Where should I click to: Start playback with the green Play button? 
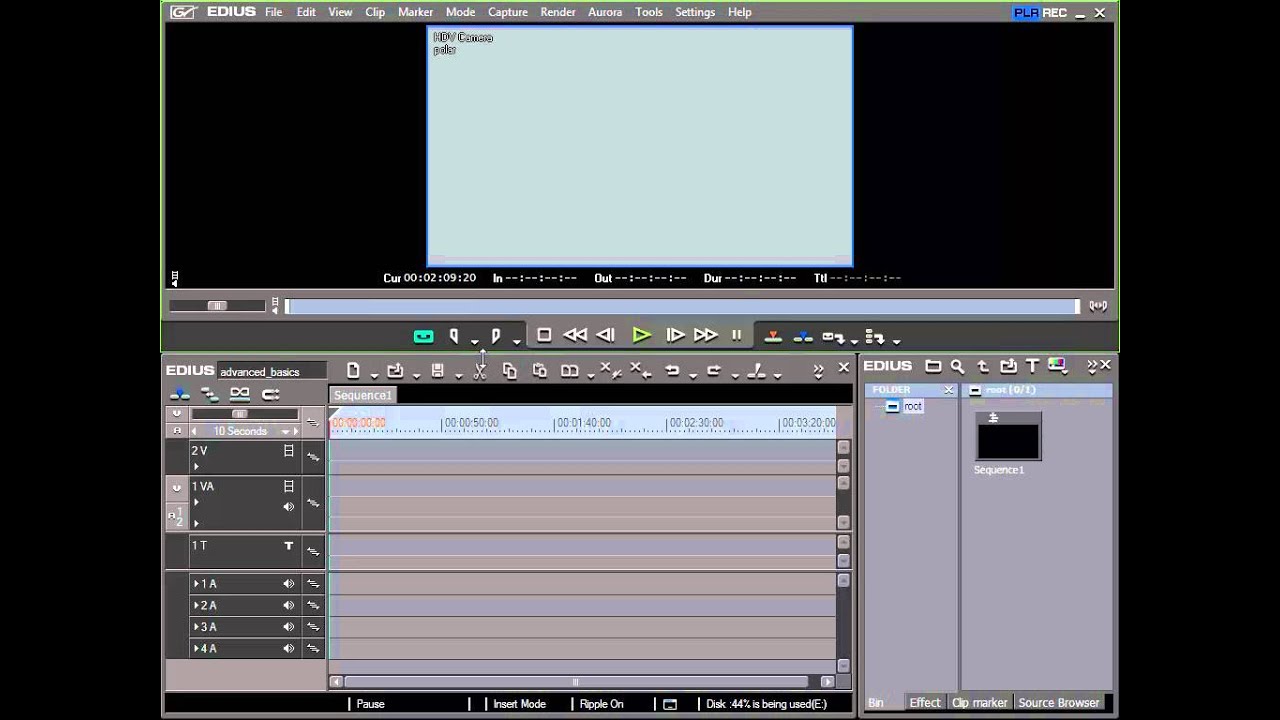point(641,336)
